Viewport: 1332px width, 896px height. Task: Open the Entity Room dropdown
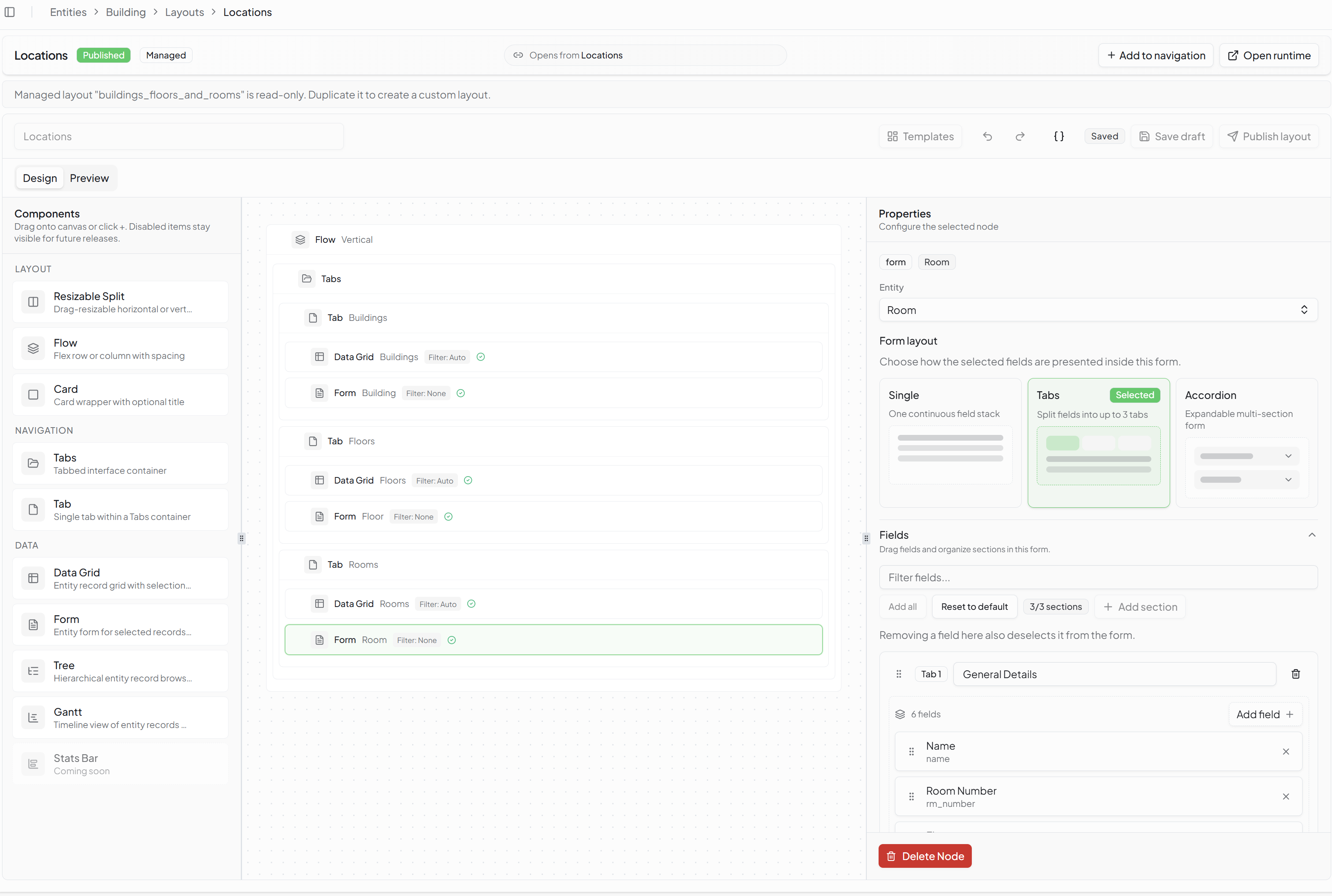pyautogui.click(x=1098, y=310)
